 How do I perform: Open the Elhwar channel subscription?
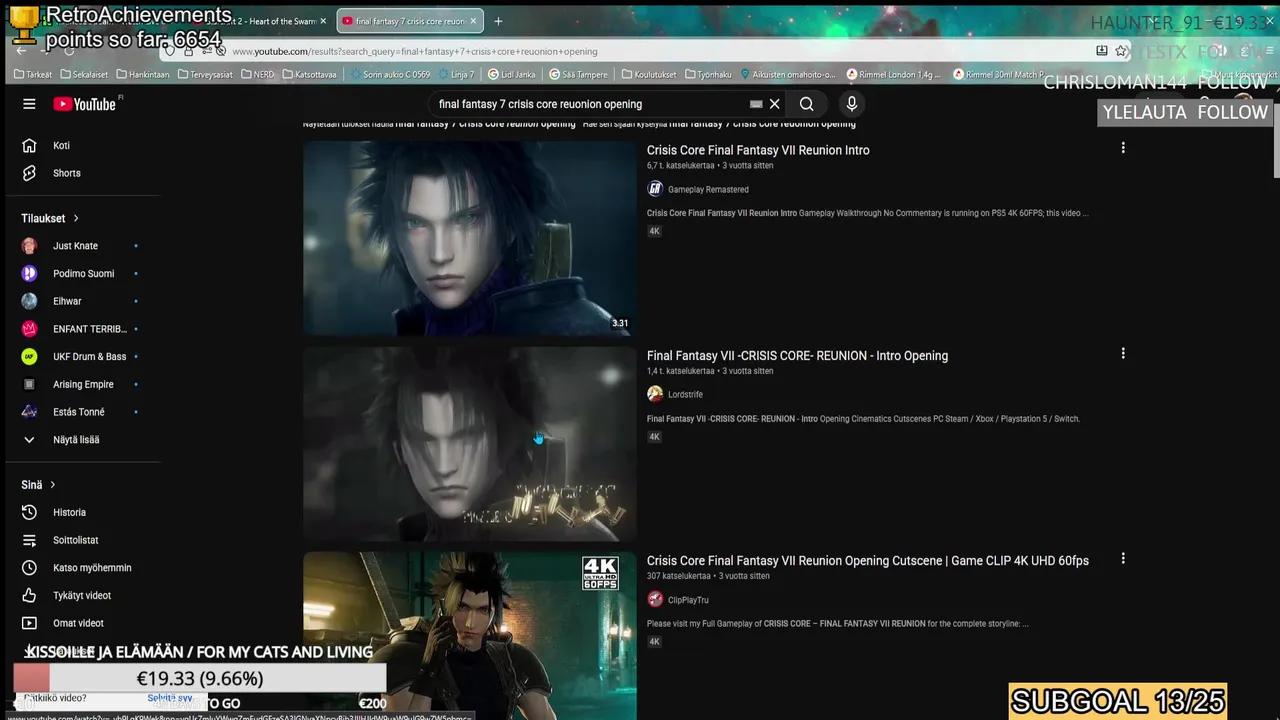pyautogui.click(x=80, y=301)
